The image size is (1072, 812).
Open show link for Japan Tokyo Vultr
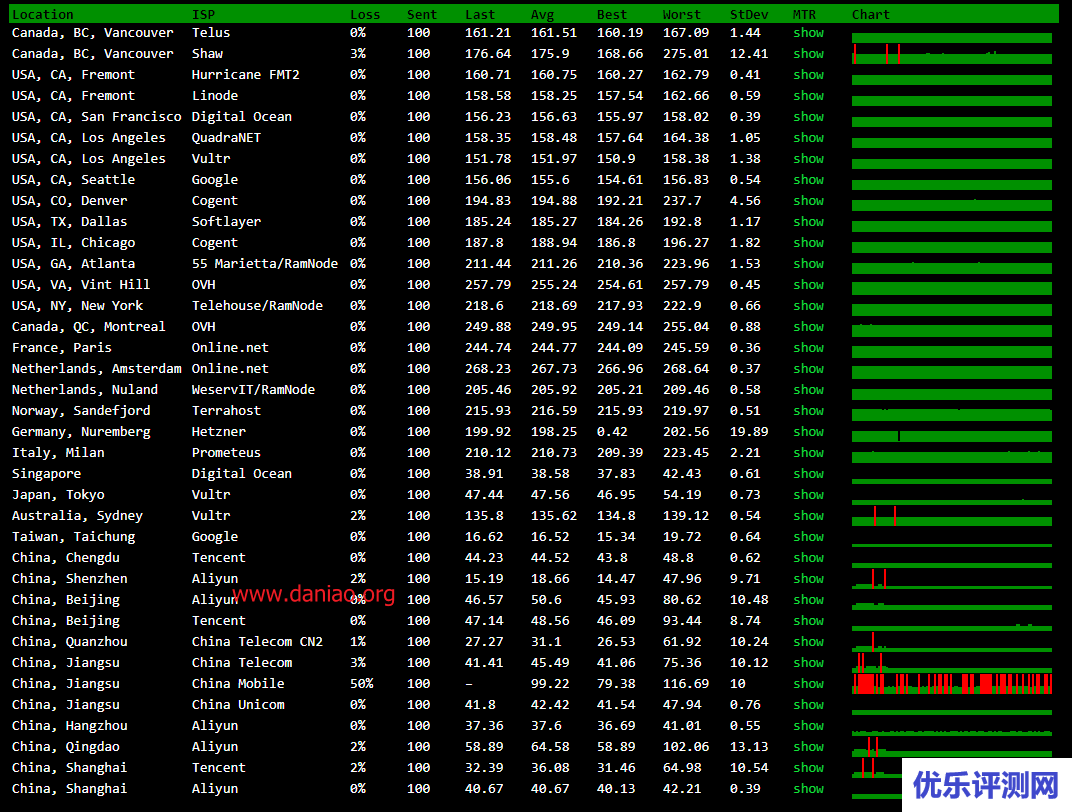point(808,495)
